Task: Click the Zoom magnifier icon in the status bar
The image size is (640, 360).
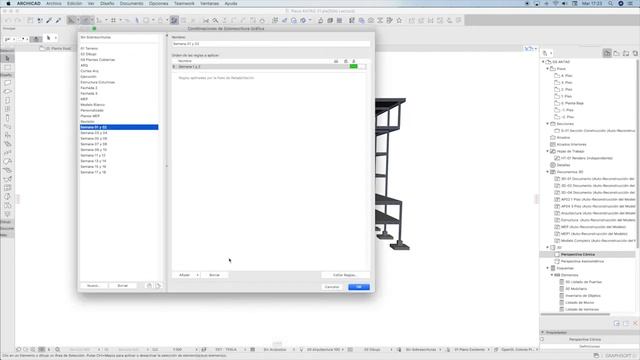Action: tap(58, 349)
